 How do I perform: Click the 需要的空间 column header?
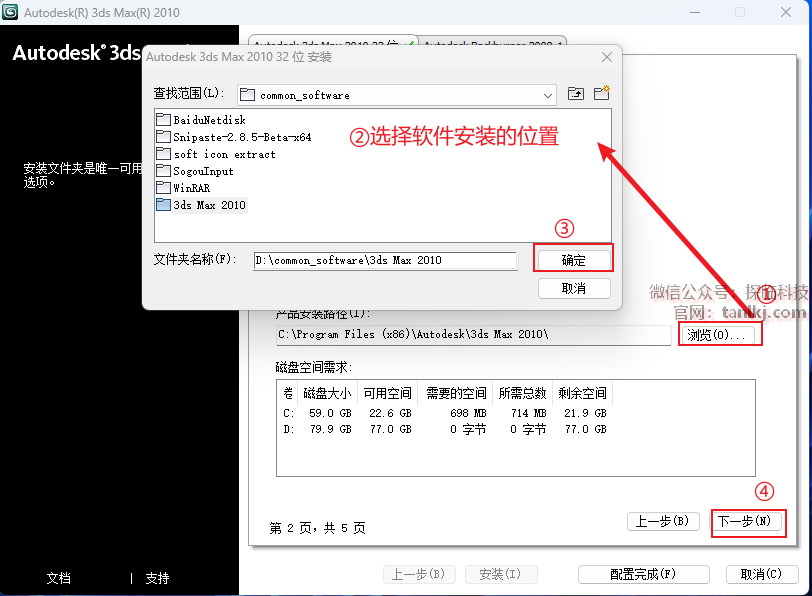click(456, 394)
